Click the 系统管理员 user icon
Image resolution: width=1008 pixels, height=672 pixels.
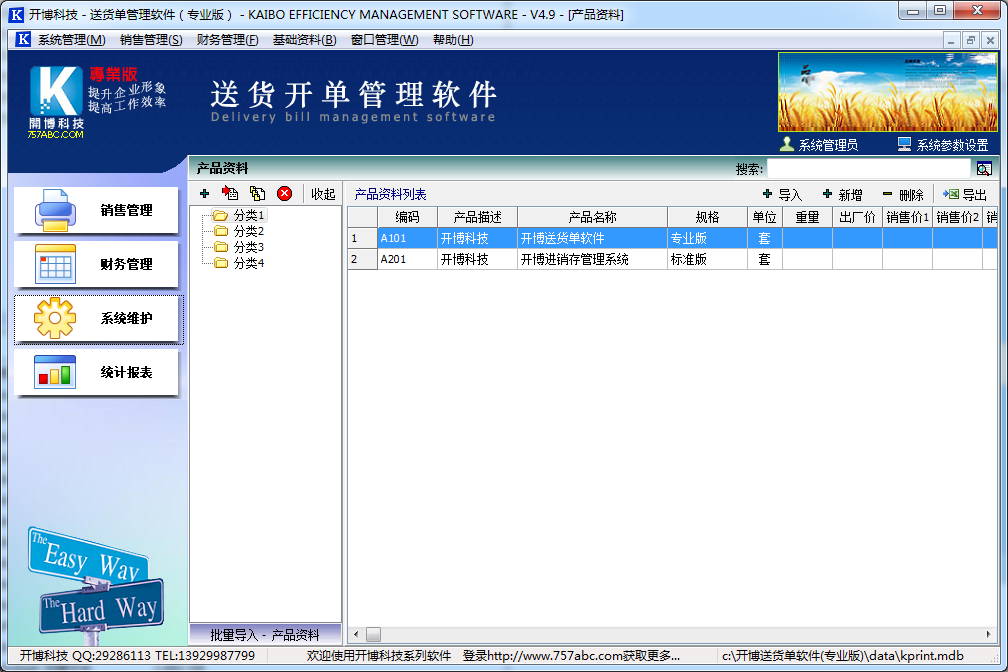[x=787, y=144]
